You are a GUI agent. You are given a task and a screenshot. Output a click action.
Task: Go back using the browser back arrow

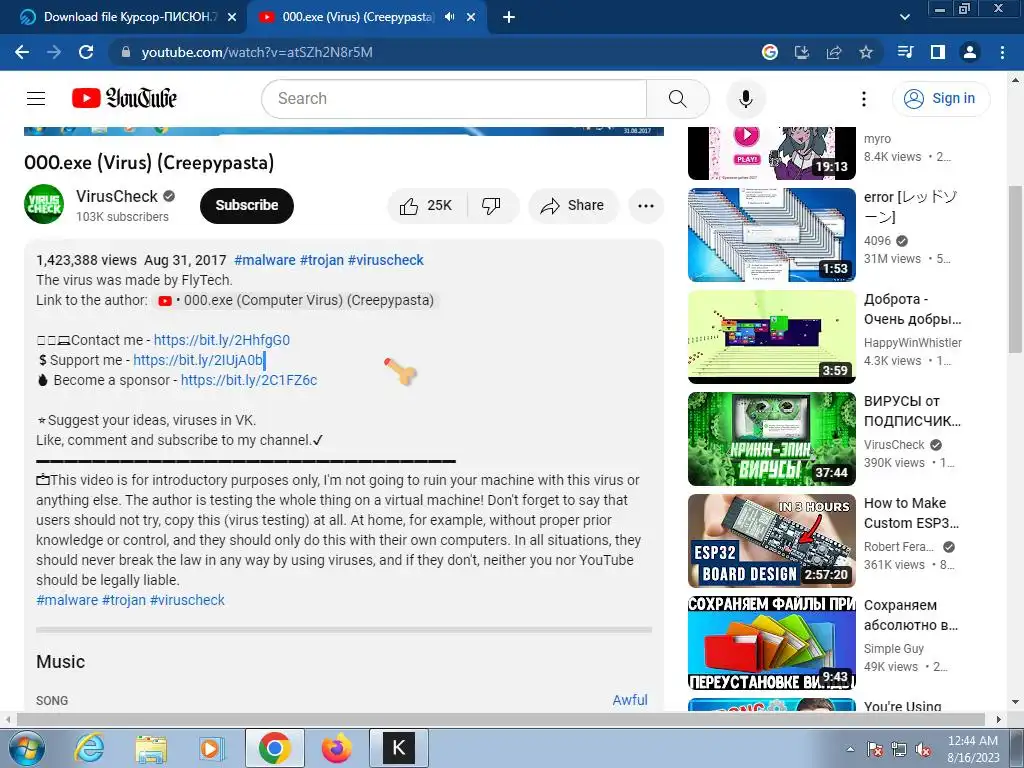(22, 52)
